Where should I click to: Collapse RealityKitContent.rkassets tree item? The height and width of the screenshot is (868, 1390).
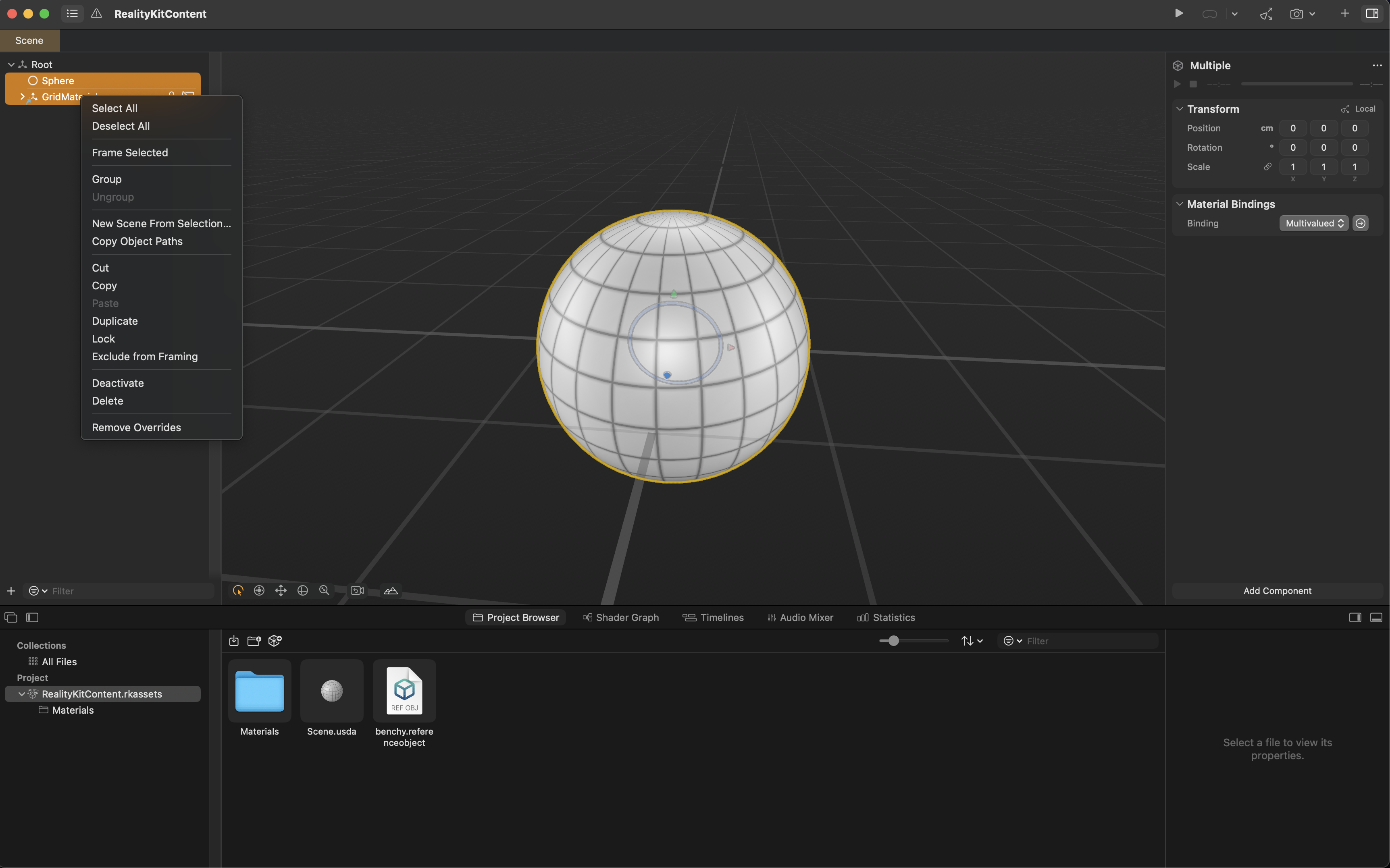click(21, 694)
